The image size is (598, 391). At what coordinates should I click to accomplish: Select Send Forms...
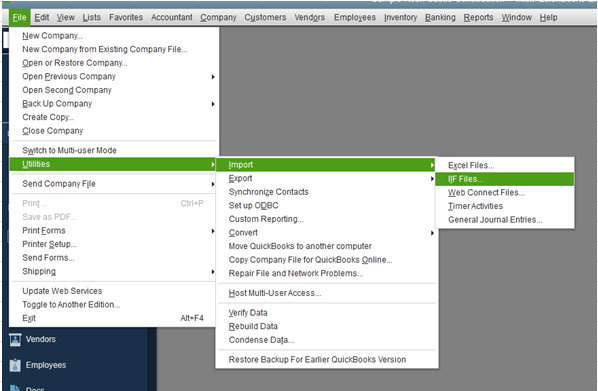click(x=114, y=258)
